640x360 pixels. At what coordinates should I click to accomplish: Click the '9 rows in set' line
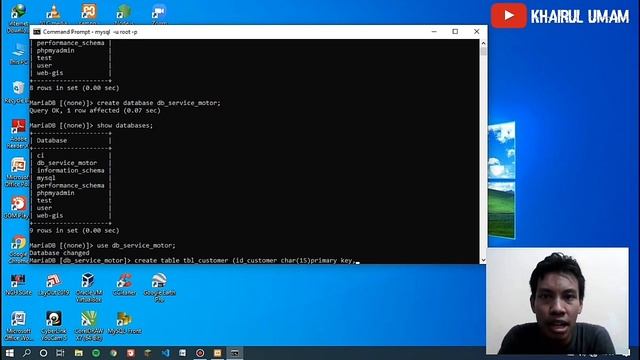coord(74,230)
